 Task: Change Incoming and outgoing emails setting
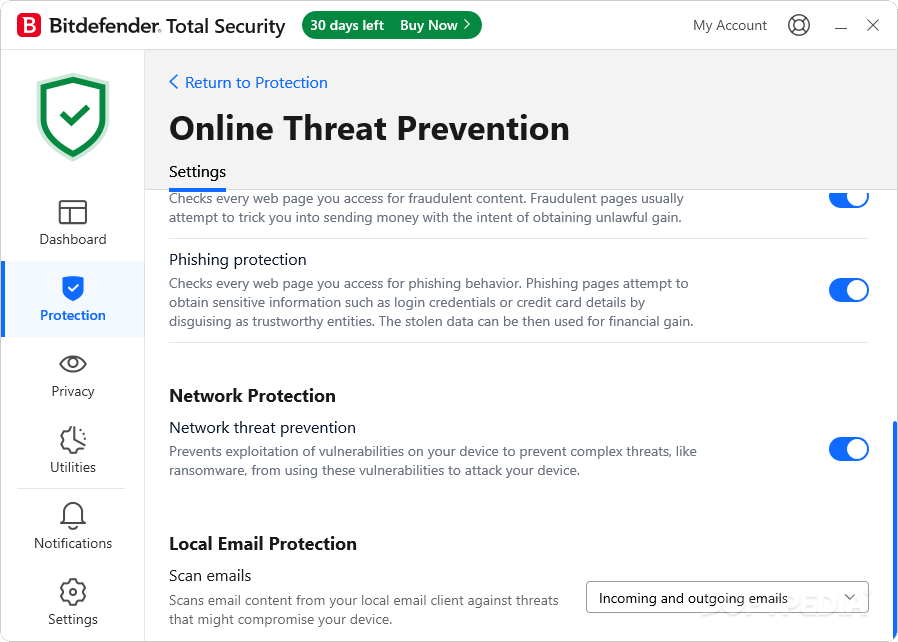point(727,597)
